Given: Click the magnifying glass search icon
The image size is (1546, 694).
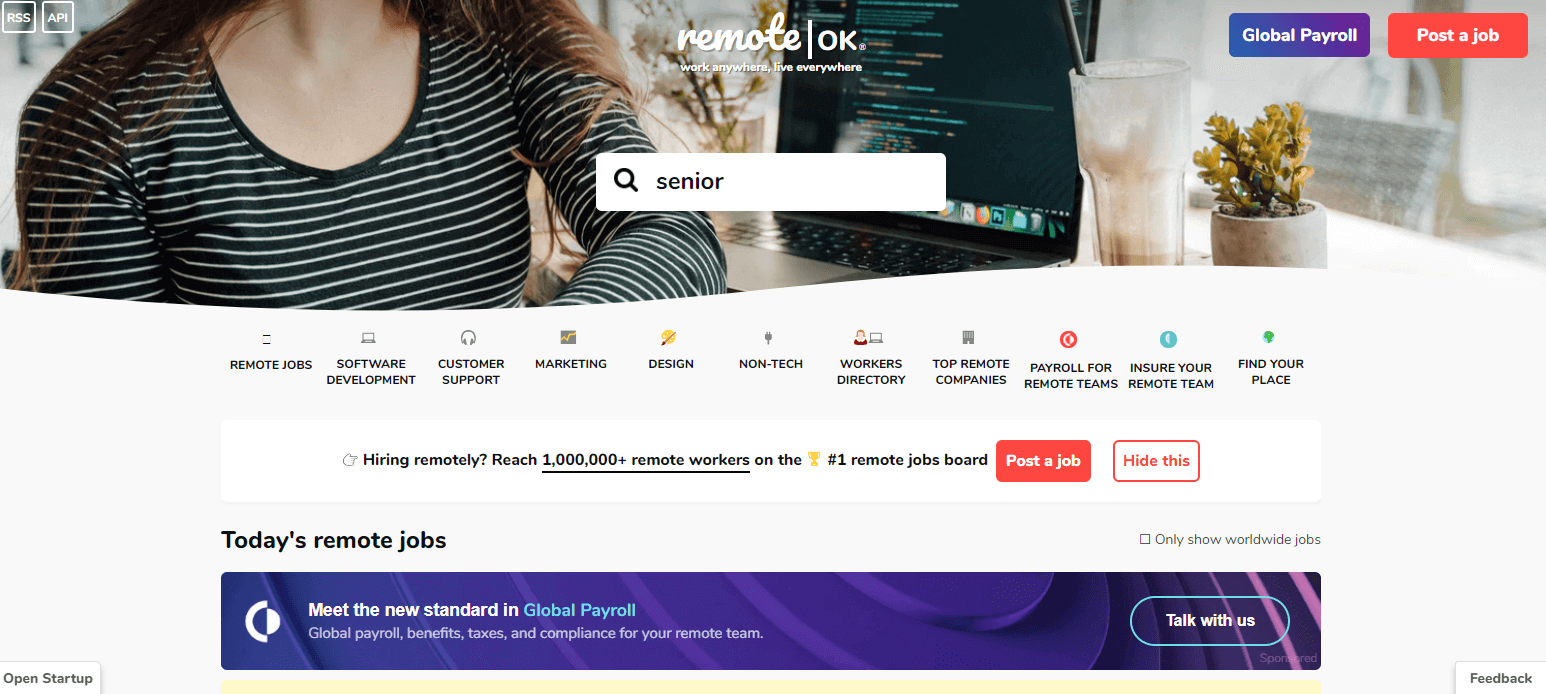Looking at the screenshot, I should pyautogui.click(x=626, y=181).
